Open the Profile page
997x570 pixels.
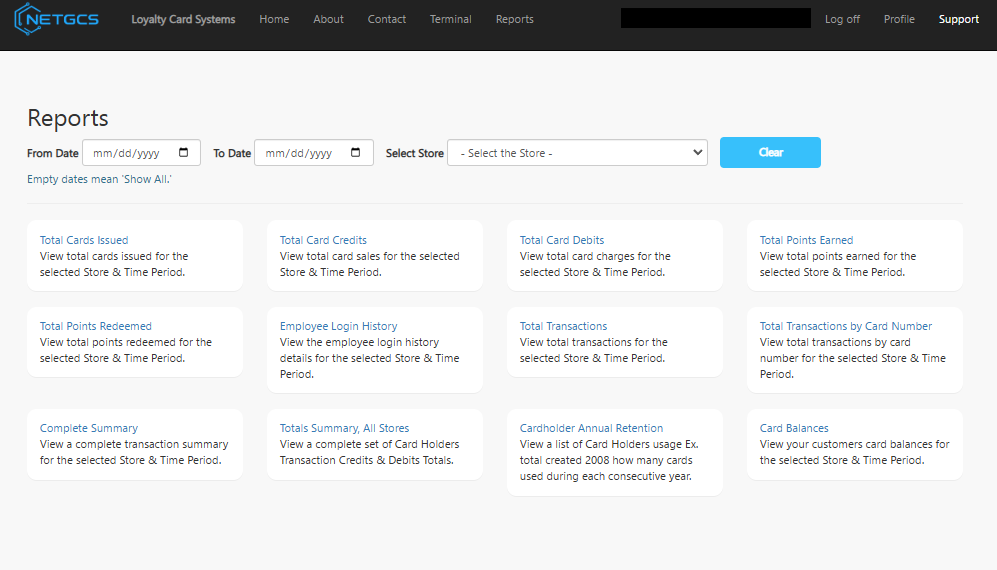point(898,19)
